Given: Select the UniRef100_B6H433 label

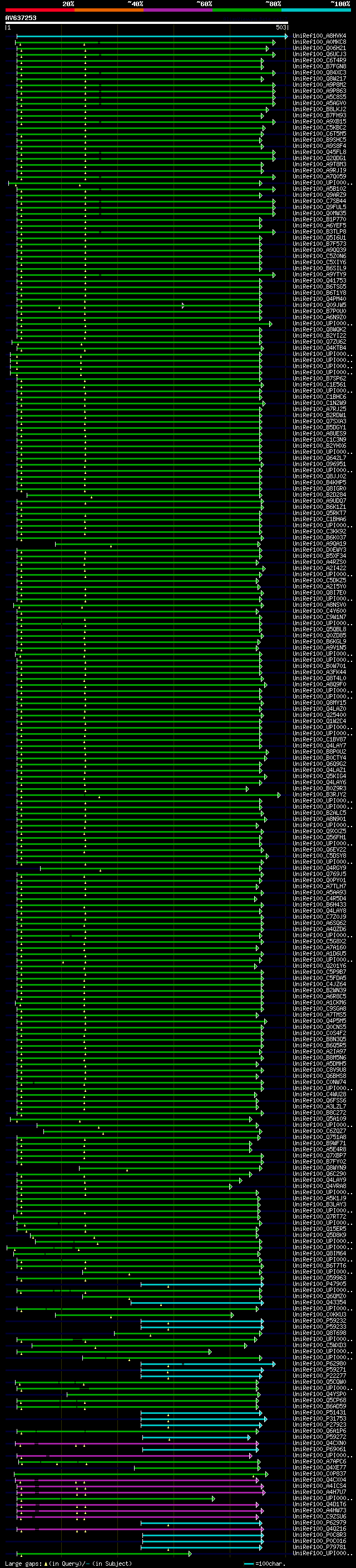Looking at the screenshot, I should point(319,904).
